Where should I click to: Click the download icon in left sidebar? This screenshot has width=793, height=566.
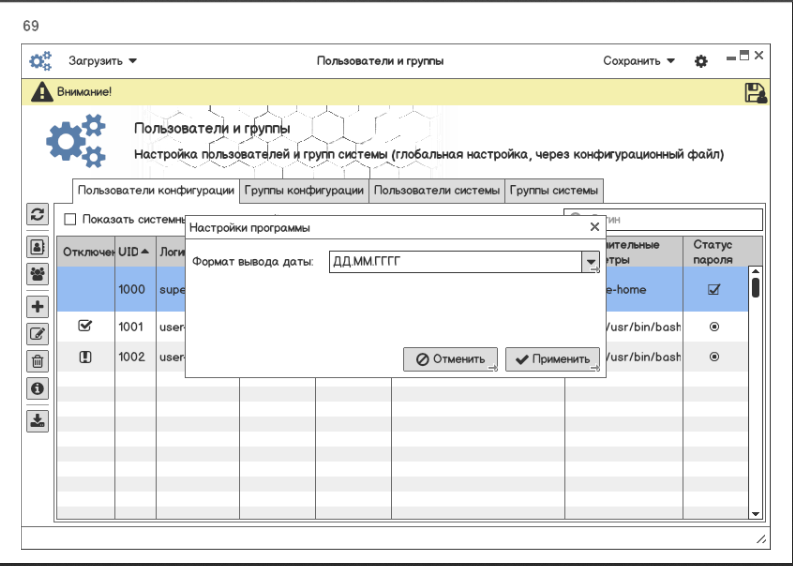click(x=36, y=420)
